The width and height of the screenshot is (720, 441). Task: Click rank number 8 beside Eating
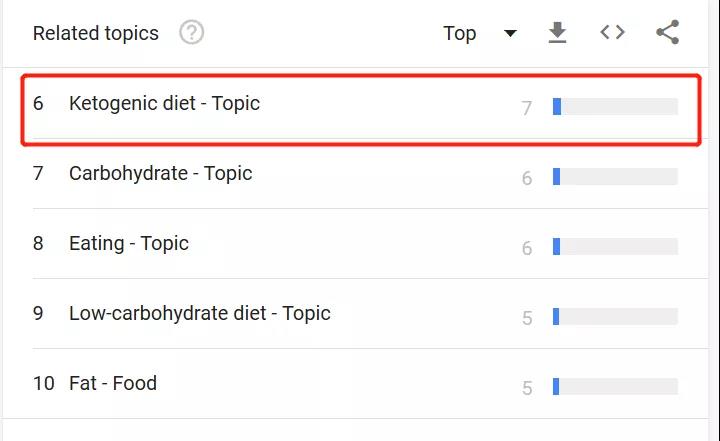pos(38,244)
